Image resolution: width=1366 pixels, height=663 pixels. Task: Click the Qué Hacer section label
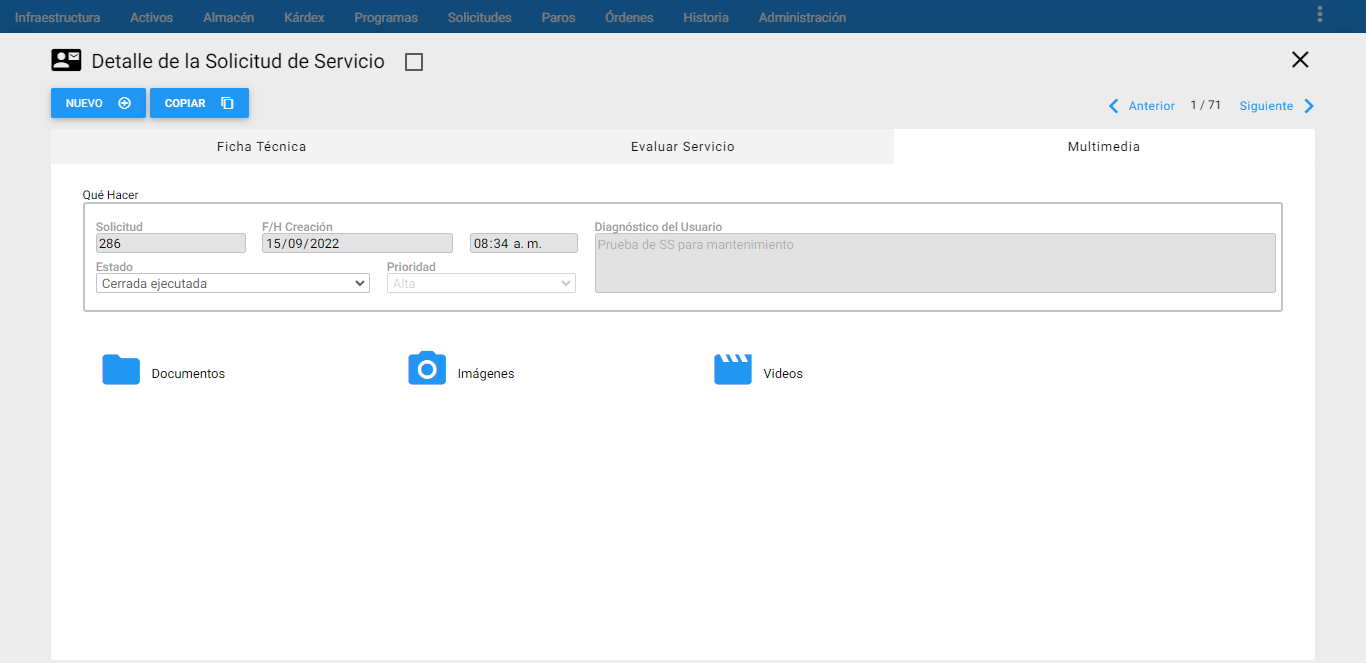point(111,195)
